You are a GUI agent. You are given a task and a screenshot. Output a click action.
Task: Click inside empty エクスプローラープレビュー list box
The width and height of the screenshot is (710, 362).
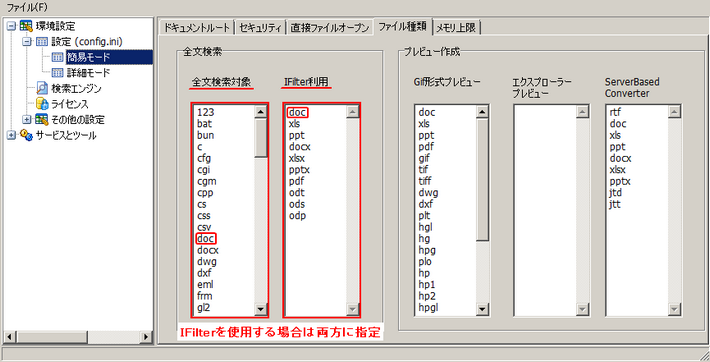545,211
